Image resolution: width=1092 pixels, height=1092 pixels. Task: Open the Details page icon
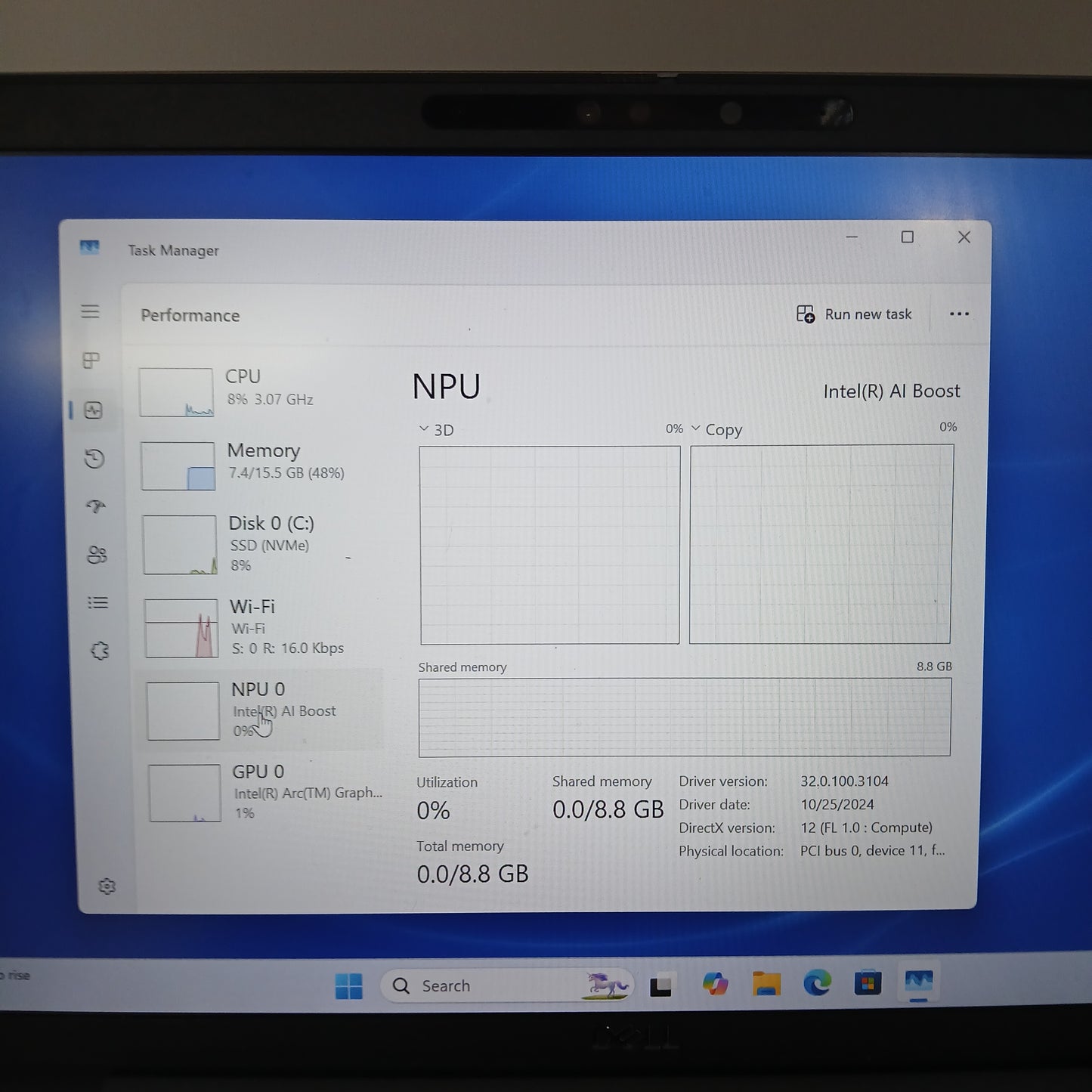point(98,602)
